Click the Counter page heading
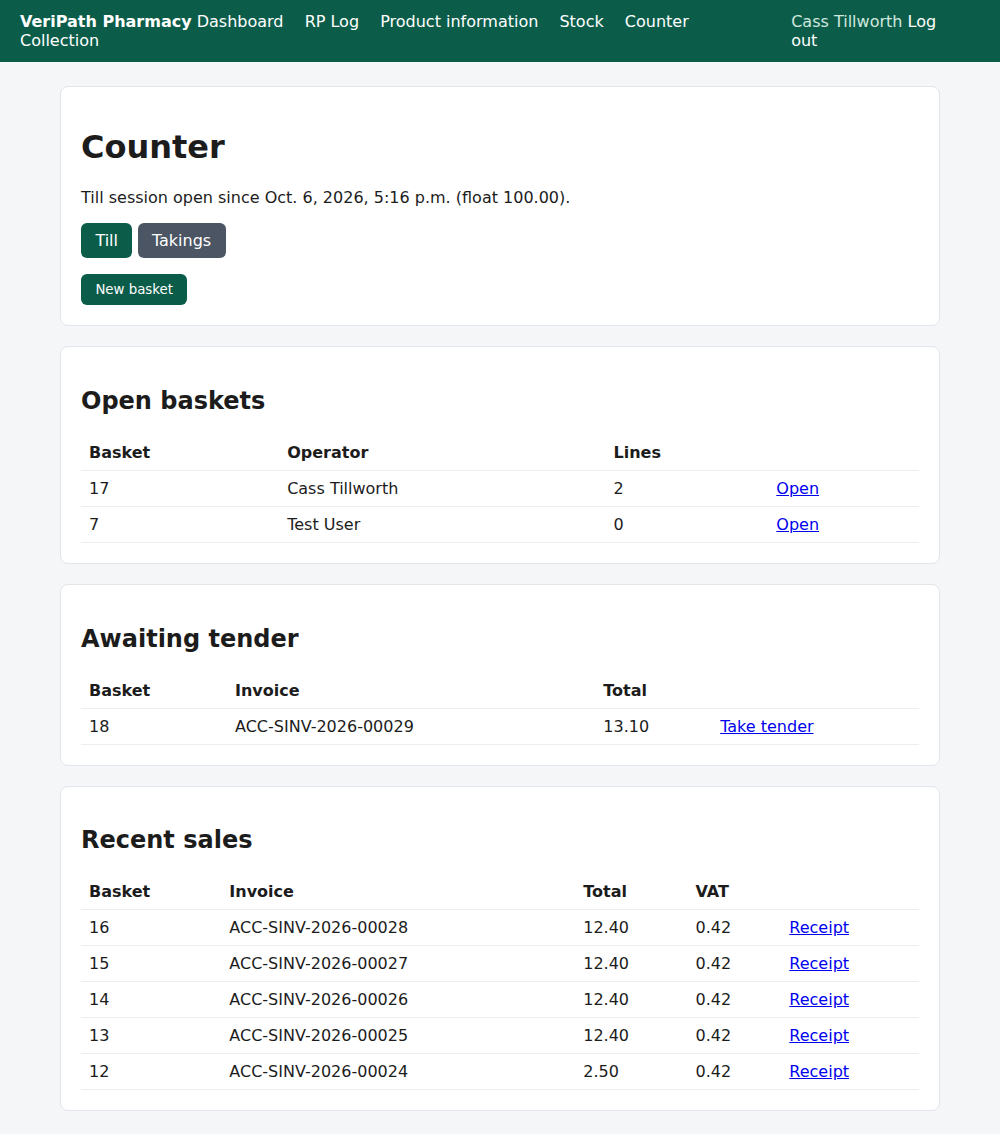This screenshot has height=1134, width=1000. coord(153,147)
